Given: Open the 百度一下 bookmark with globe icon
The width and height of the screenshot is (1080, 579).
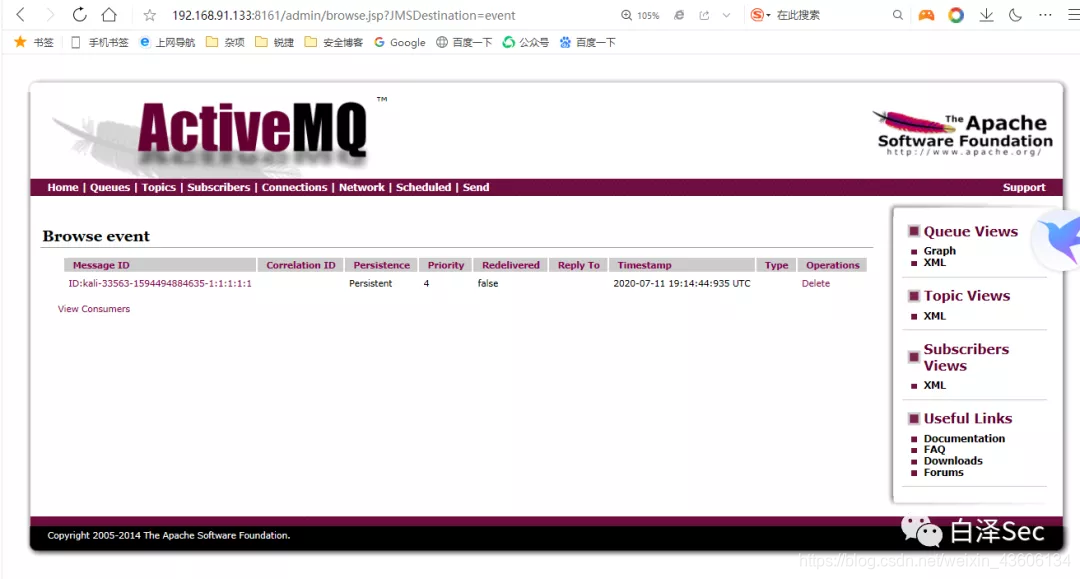Looking at the screenshot, I should coord(464,42).
